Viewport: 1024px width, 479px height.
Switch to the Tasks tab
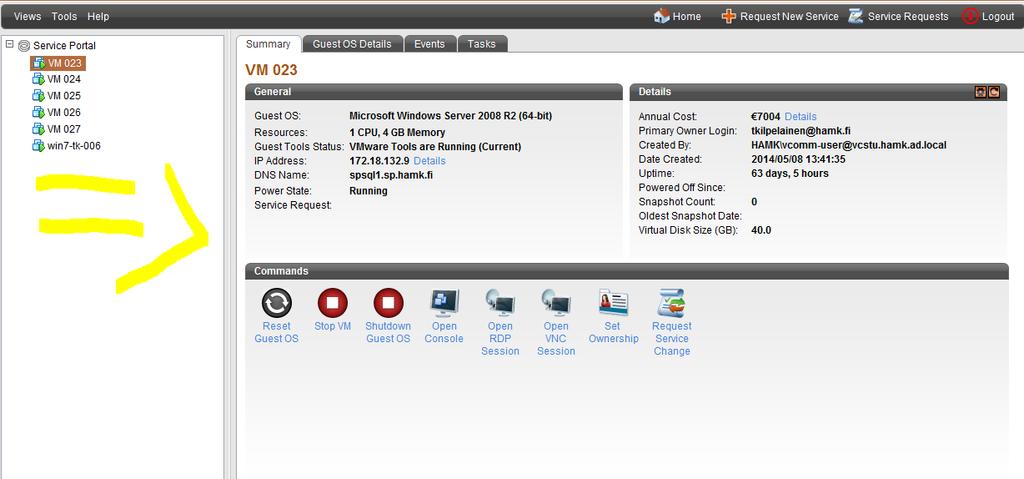[482, 44]
